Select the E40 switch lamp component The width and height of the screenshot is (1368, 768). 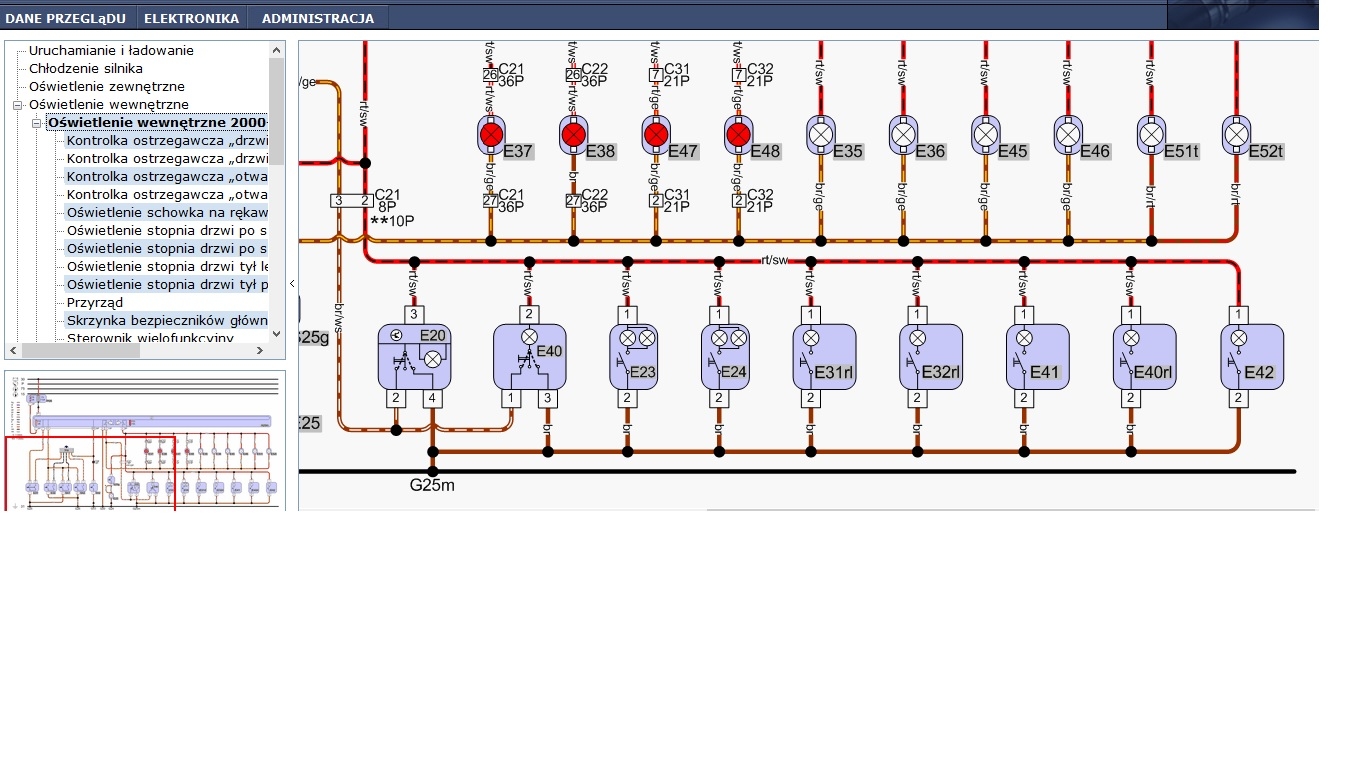click(x=529, y=357)
